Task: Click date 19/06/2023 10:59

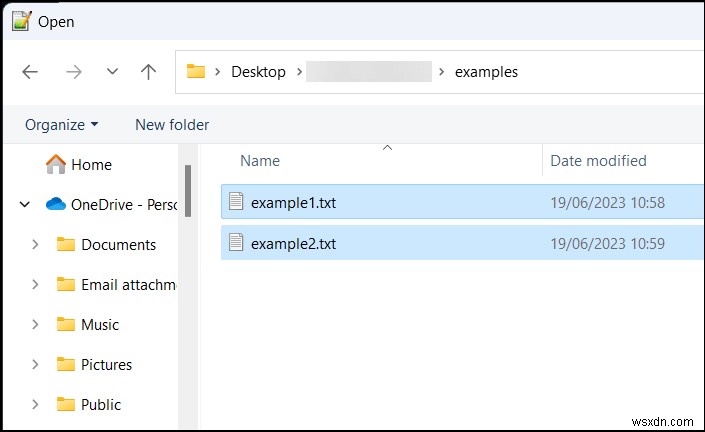Action: 608,244
